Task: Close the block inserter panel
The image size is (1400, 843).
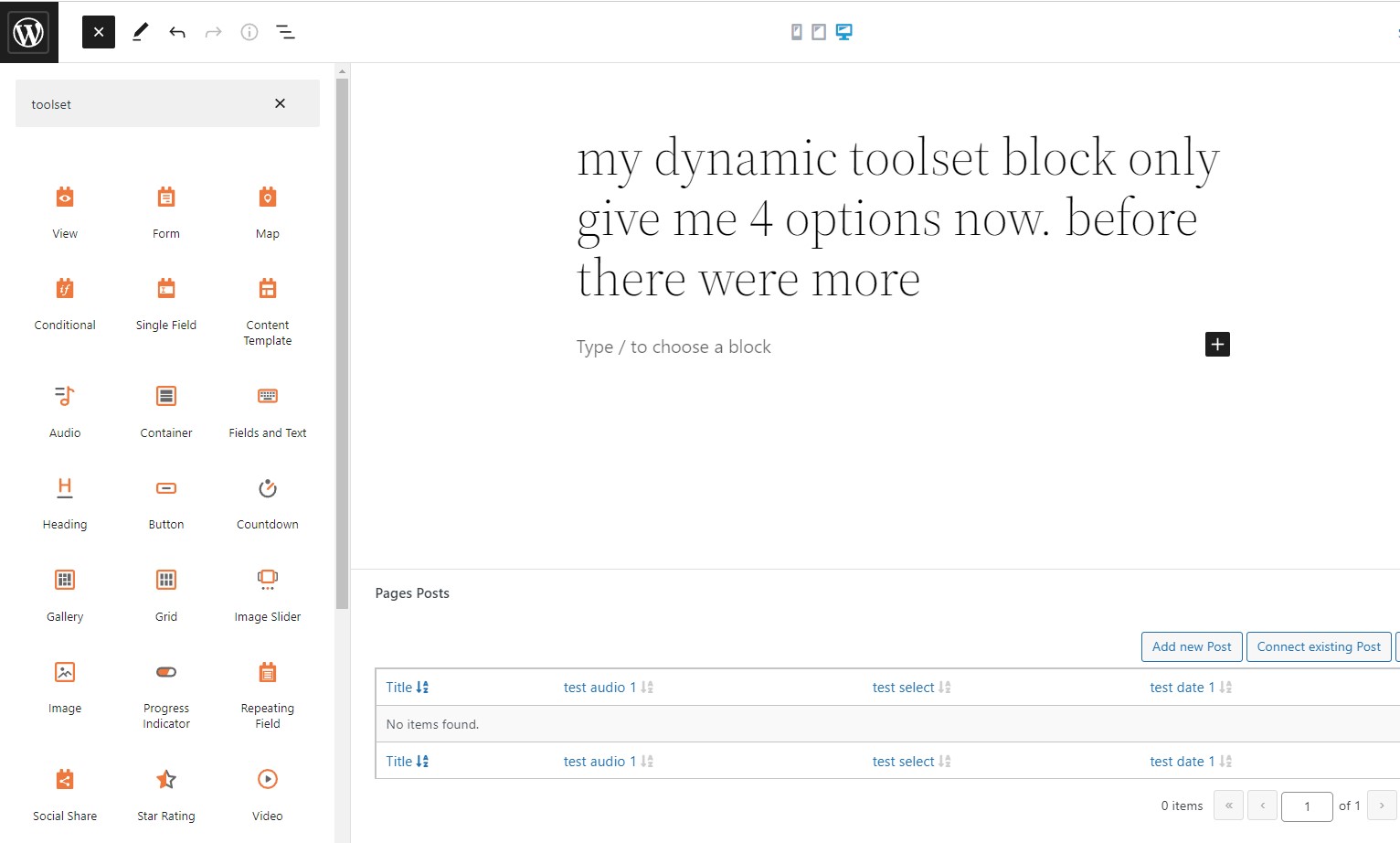Action: tap(99, 32)
